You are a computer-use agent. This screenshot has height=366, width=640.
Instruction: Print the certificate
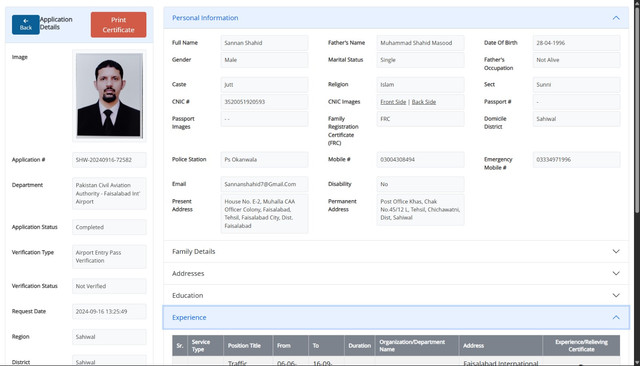[118, 24]
